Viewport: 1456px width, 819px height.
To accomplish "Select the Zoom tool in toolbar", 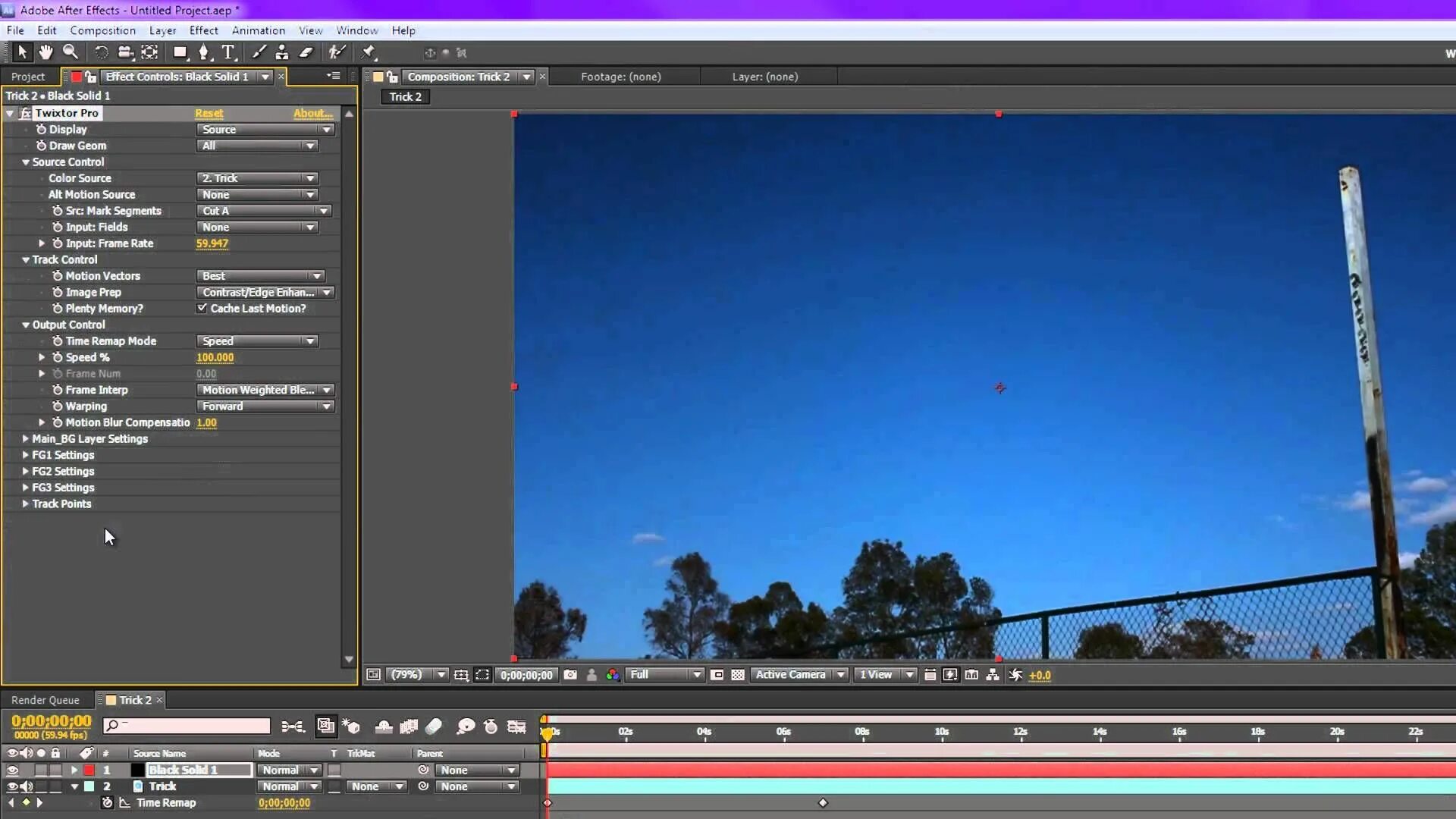I will [x=71, y=52].
